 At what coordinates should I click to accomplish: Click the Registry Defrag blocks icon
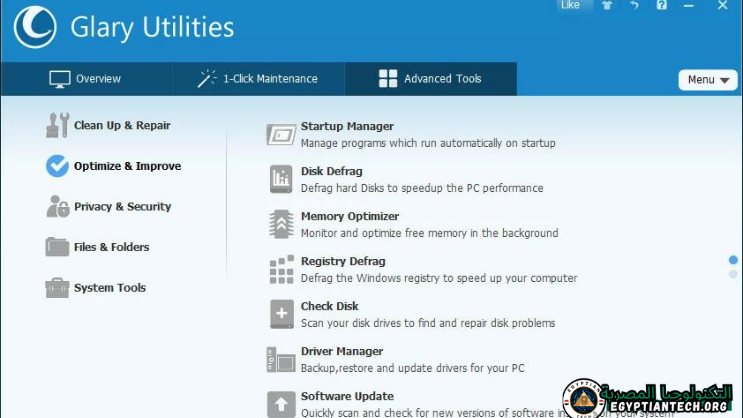(x=281, y=269)
